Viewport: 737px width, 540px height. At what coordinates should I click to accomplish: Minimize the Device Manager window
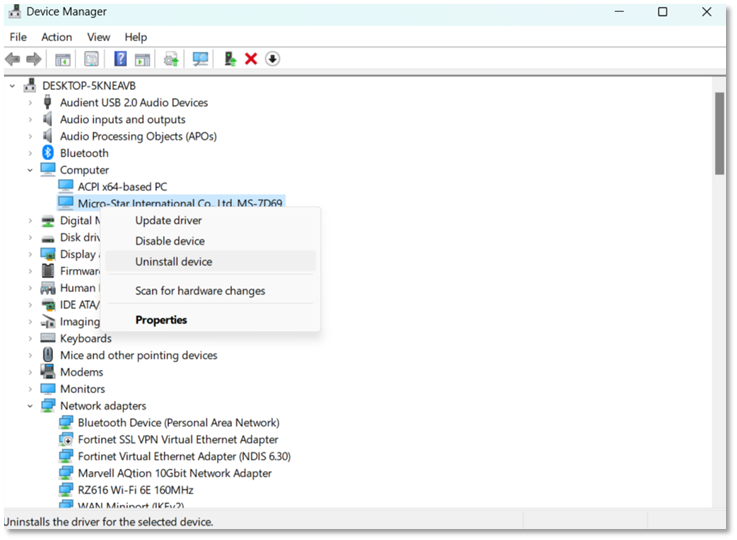click(x=619, y=11)
